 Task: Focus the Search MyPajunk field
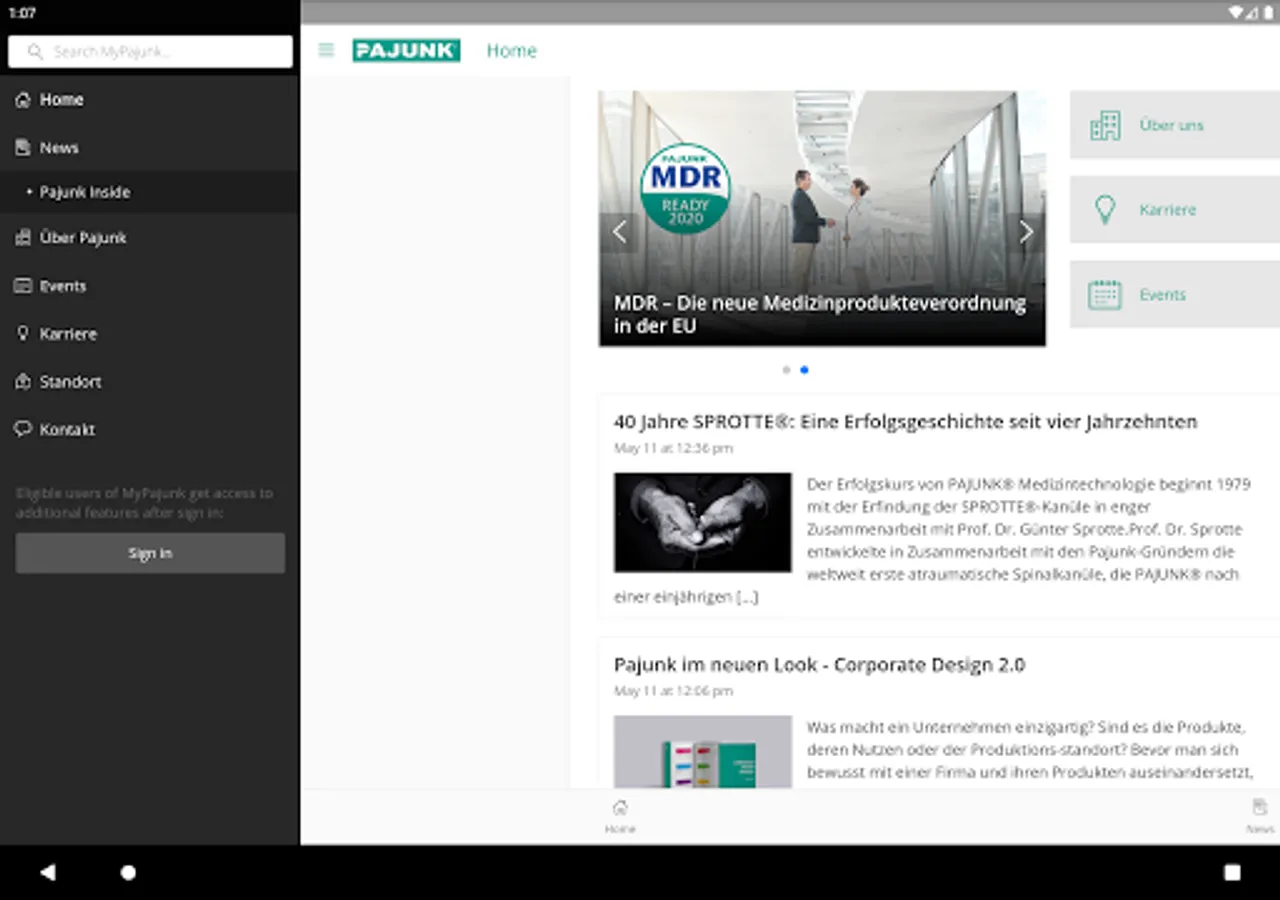[x=150, y=51]
